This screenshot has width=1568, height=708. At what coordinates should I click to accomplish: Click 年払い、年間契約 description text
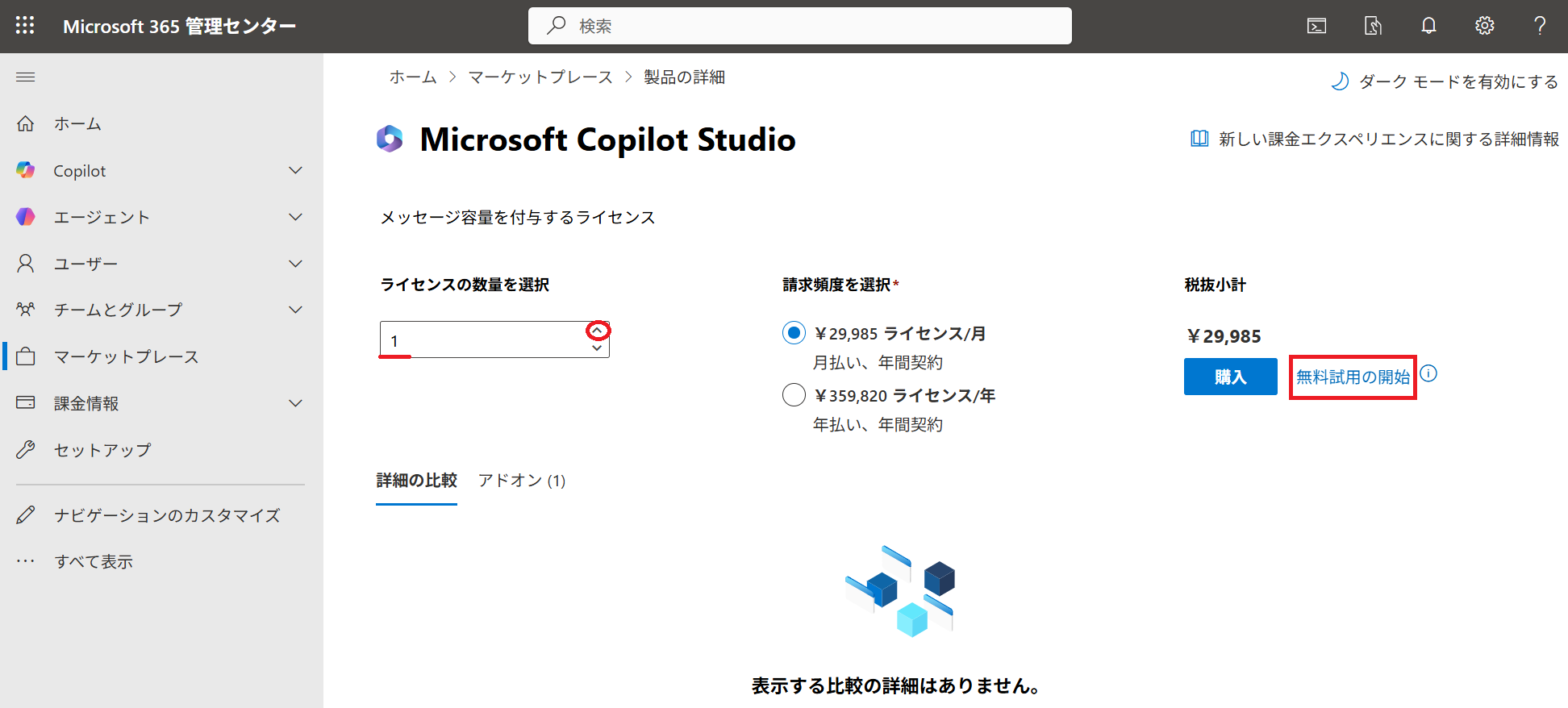coord(878,425)
